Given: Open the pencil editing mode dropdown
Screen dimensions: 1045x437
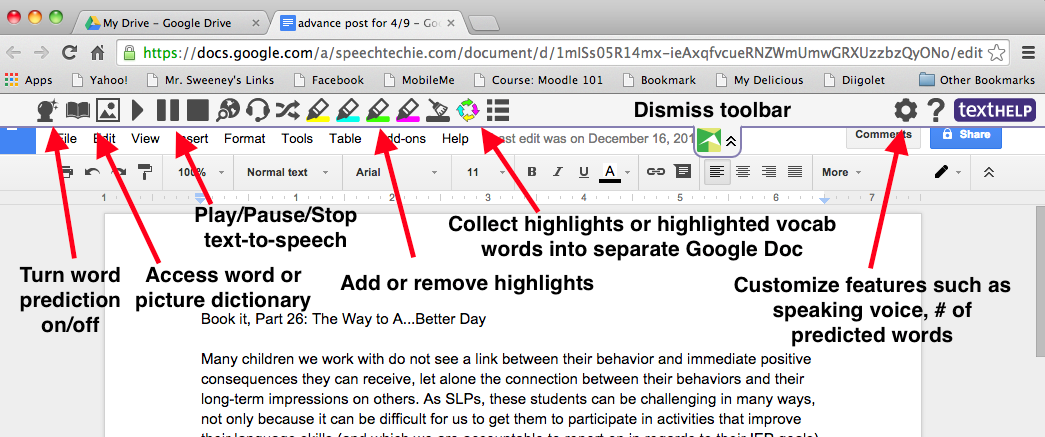Looking at the screenshot, I should tap(948, 172).
